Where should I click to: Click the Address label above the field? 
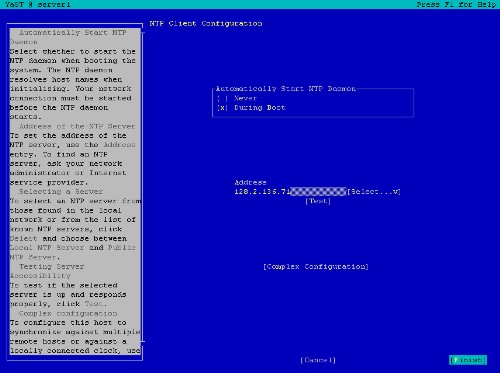(250, 182)
